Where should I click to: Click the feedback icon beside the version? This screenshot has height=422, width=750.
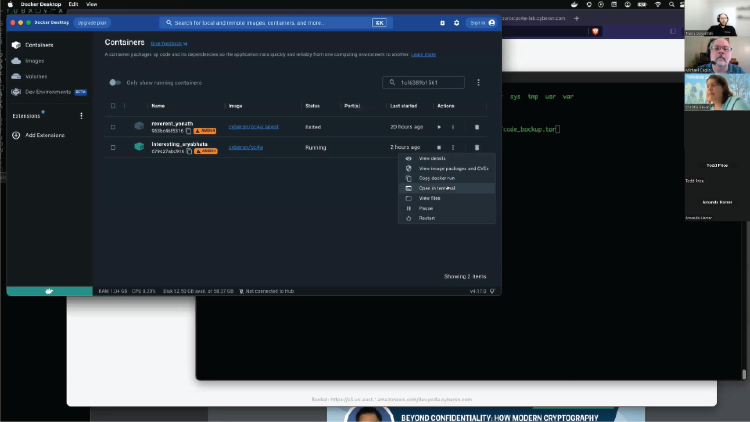(492, 291)
